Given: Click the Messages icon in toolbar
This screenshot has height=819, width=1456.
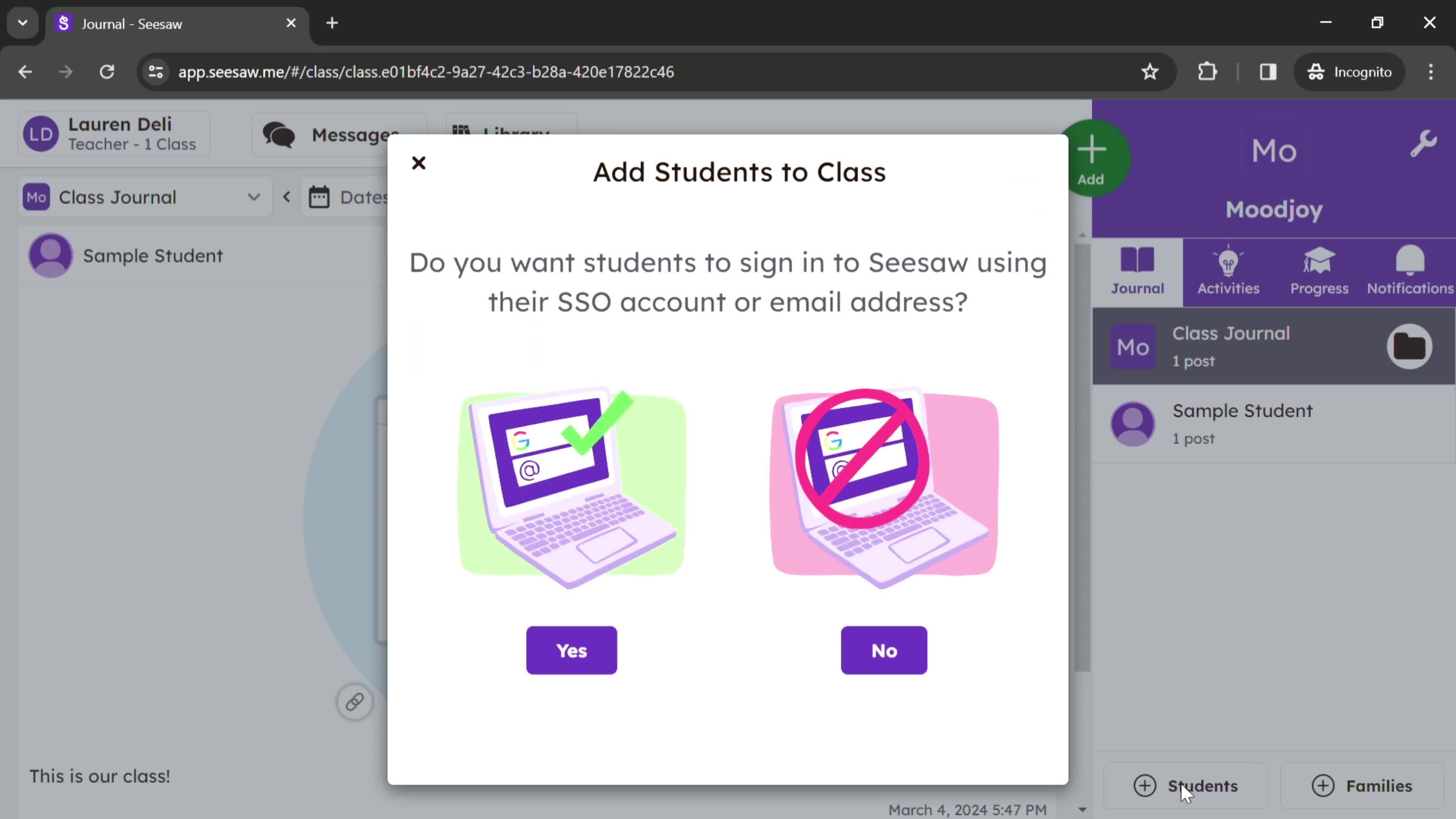Looking at the screenshot, I should click(279, 134).
